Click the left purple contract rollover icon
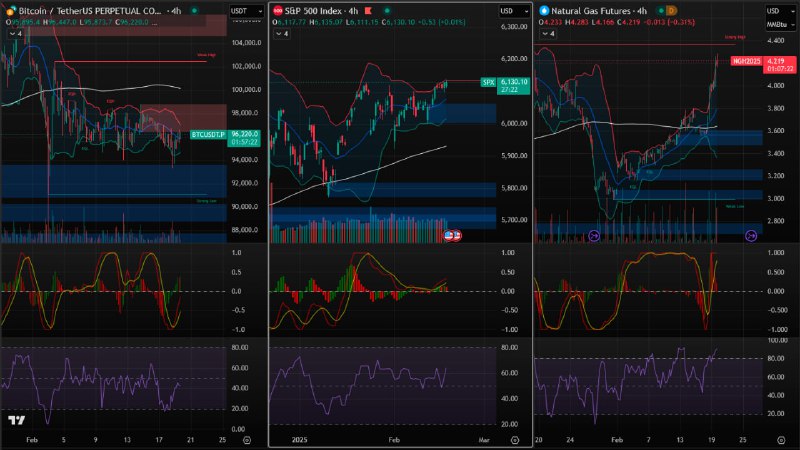Image resolution: width=800 pixels, height=450 pixels. pos(594,236)
